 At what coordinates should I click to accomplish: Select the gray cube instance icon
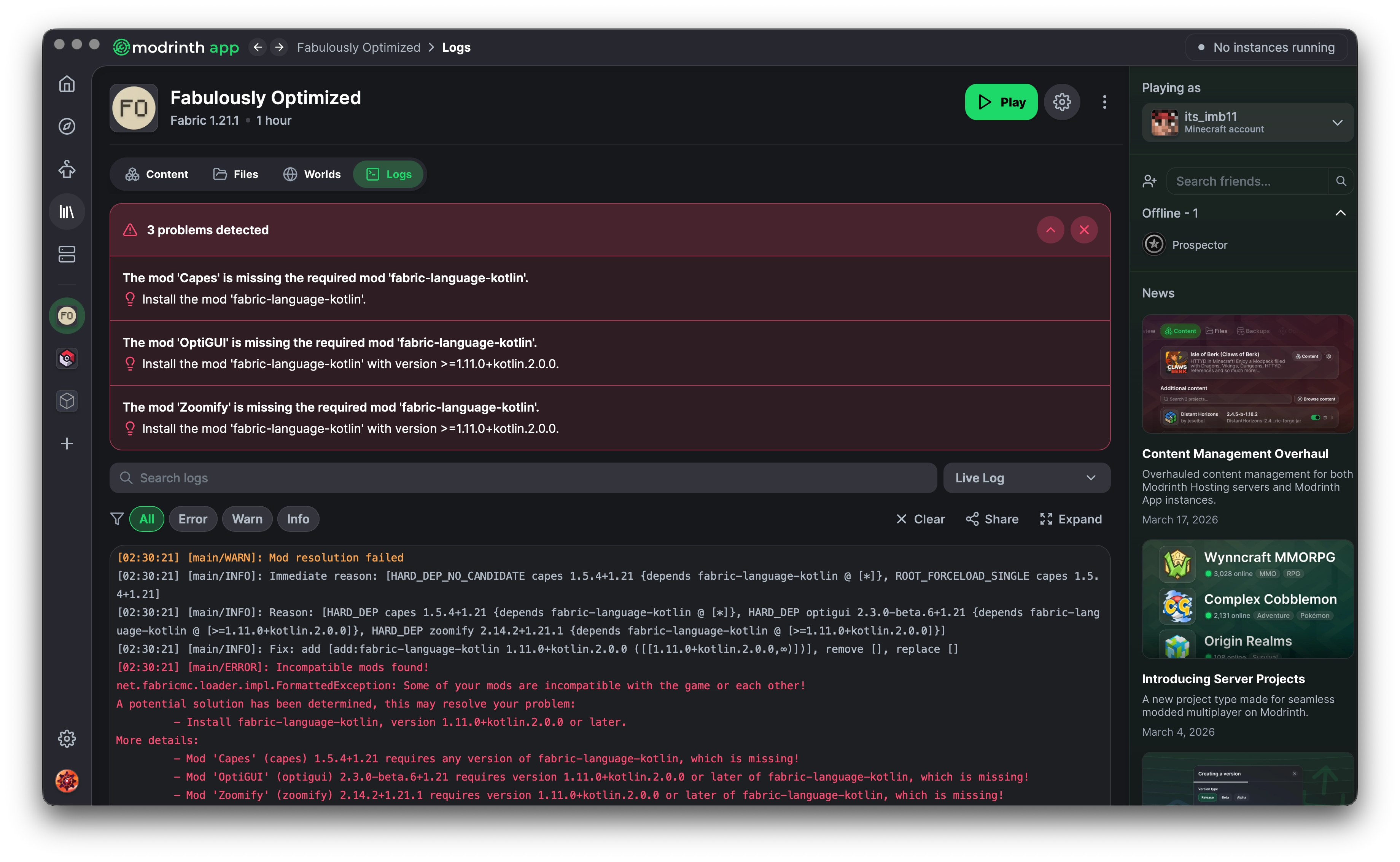[x=67, y=401]
